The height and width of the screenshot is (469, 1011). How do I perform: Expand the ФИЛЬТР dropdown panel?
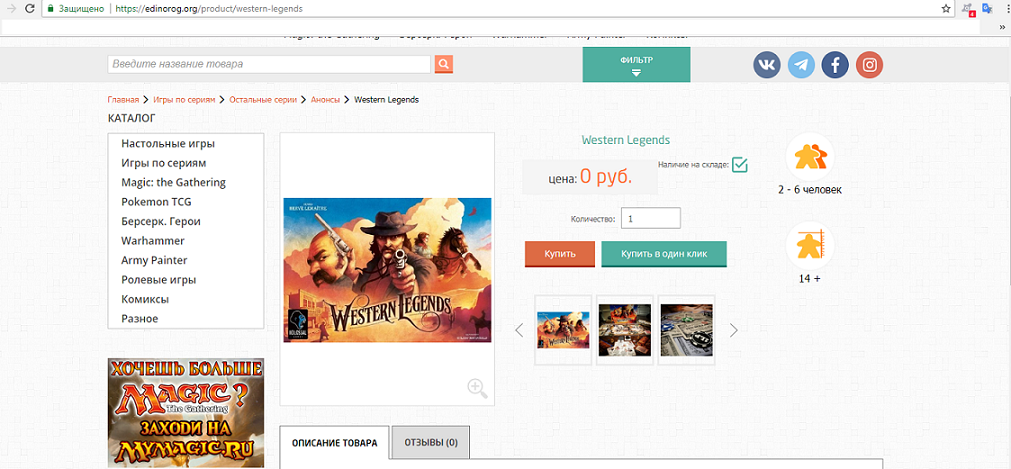coord(636,65)
